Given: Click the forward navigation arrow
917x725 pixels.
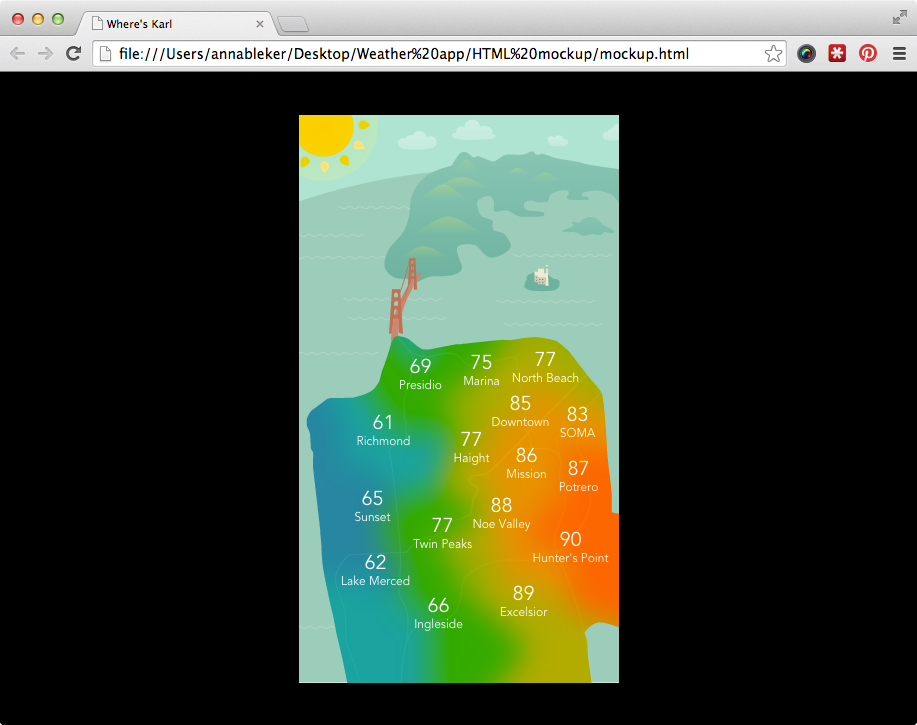Looking at the screenshot, I should point(45,54).
